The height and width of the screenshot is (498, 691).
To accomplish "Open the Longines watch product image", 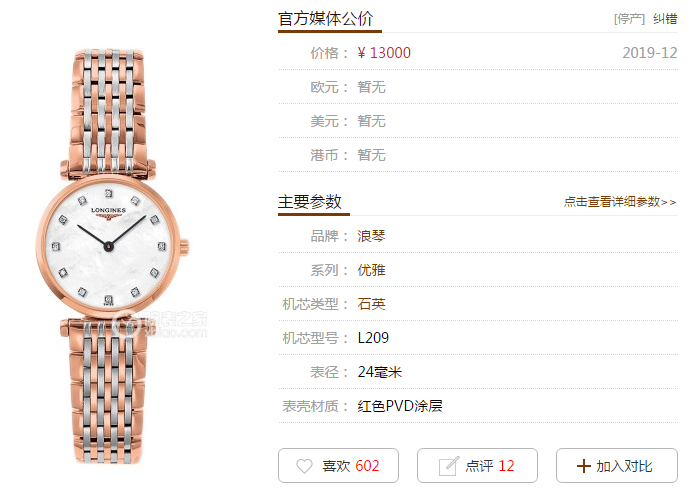I will (x=112, y=256).
